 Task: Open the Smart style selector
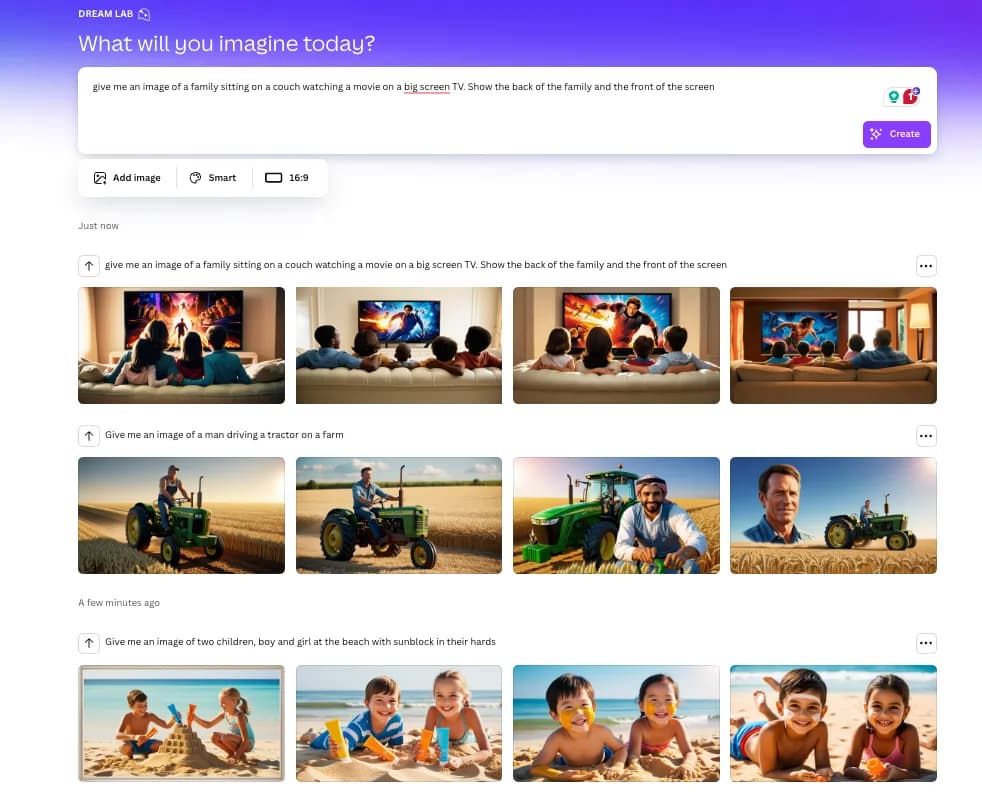[x=213, y=178]
